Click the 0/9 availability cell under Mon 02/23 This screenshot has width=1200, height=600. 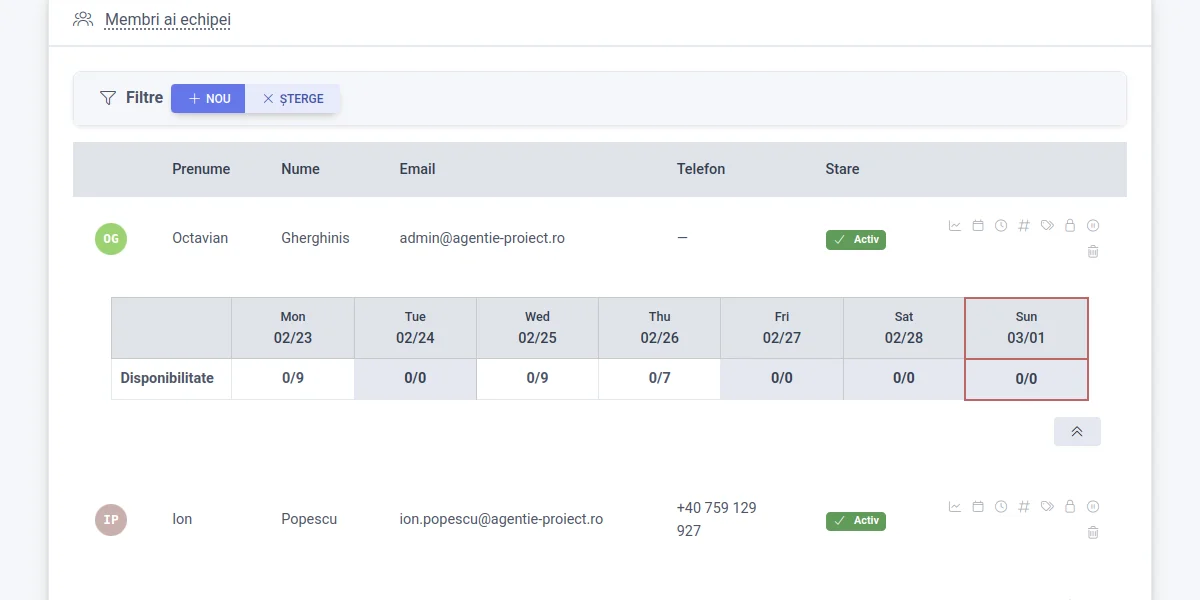(292, 378)
